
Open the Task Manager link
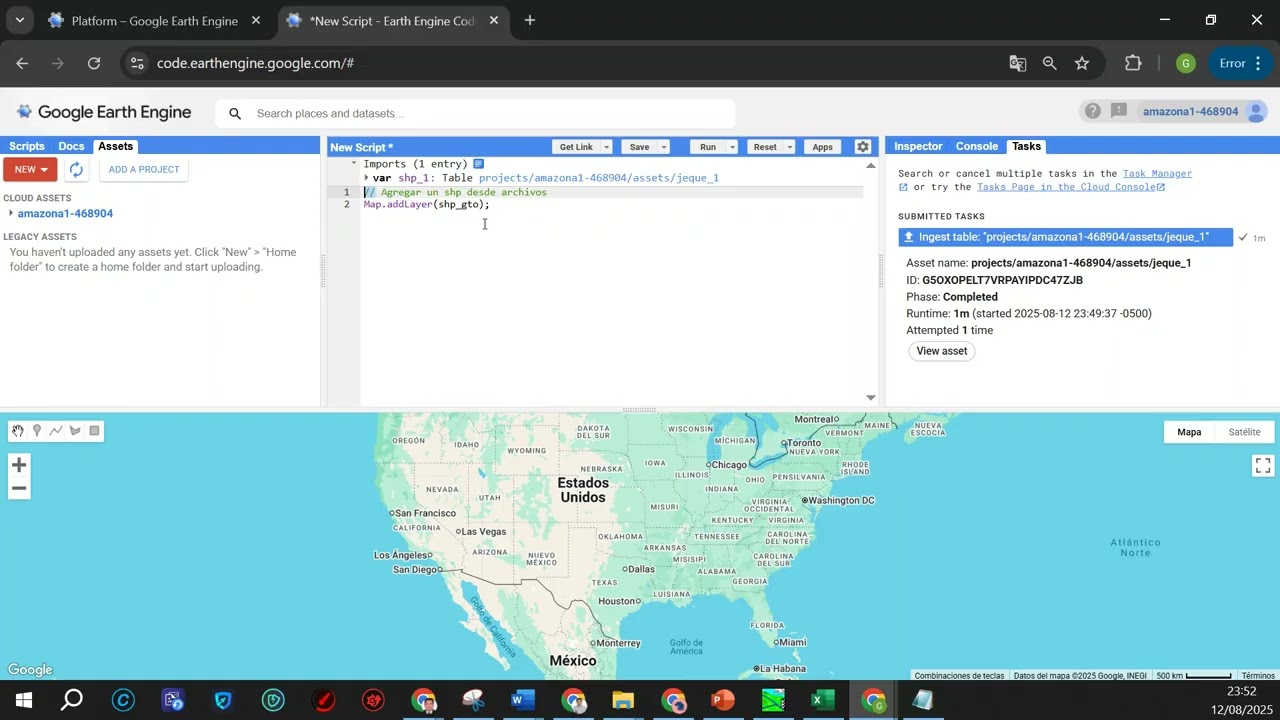coord(1157,174)
